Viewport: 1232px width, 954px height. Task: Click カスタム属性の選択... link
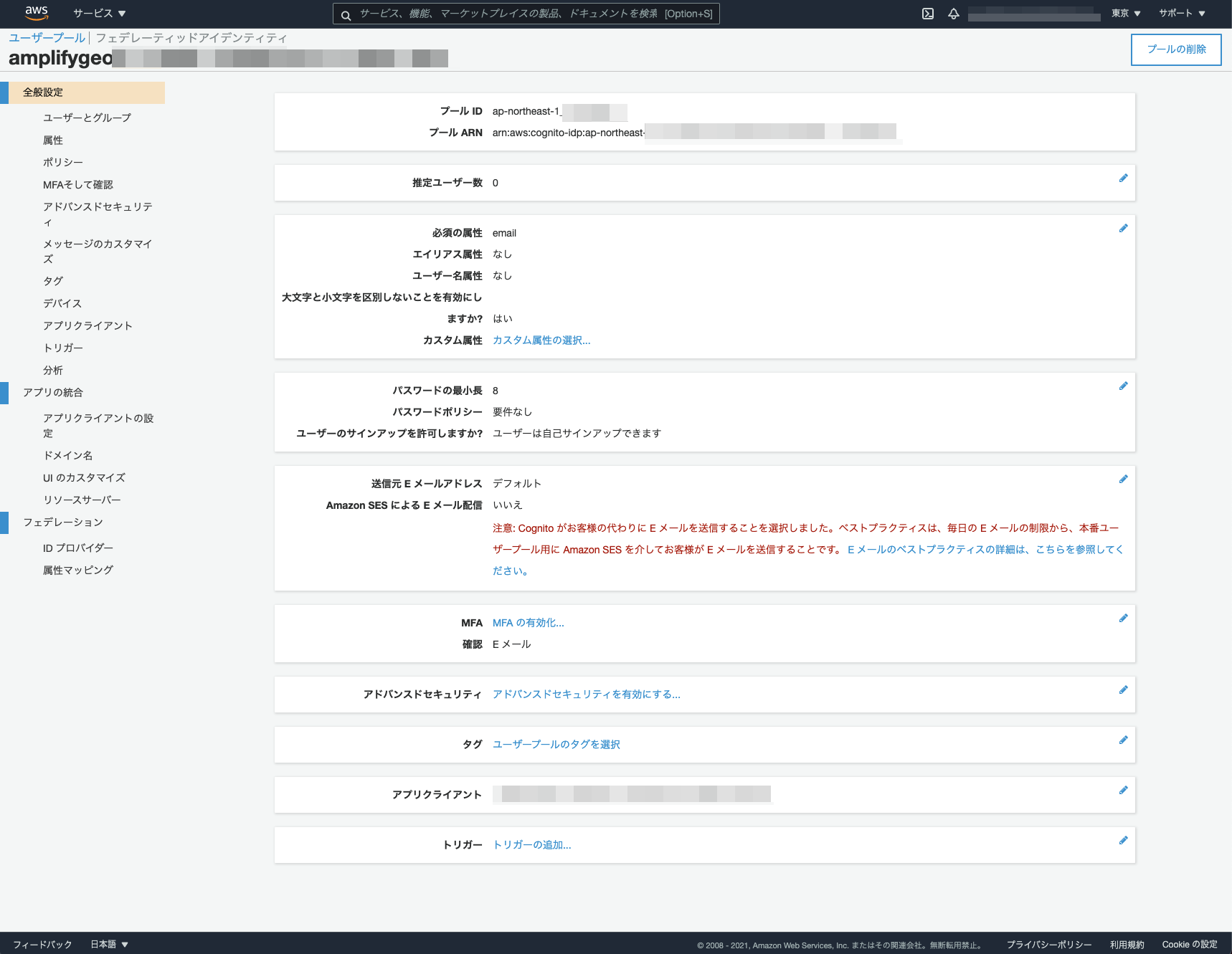[x=541, y=340]
